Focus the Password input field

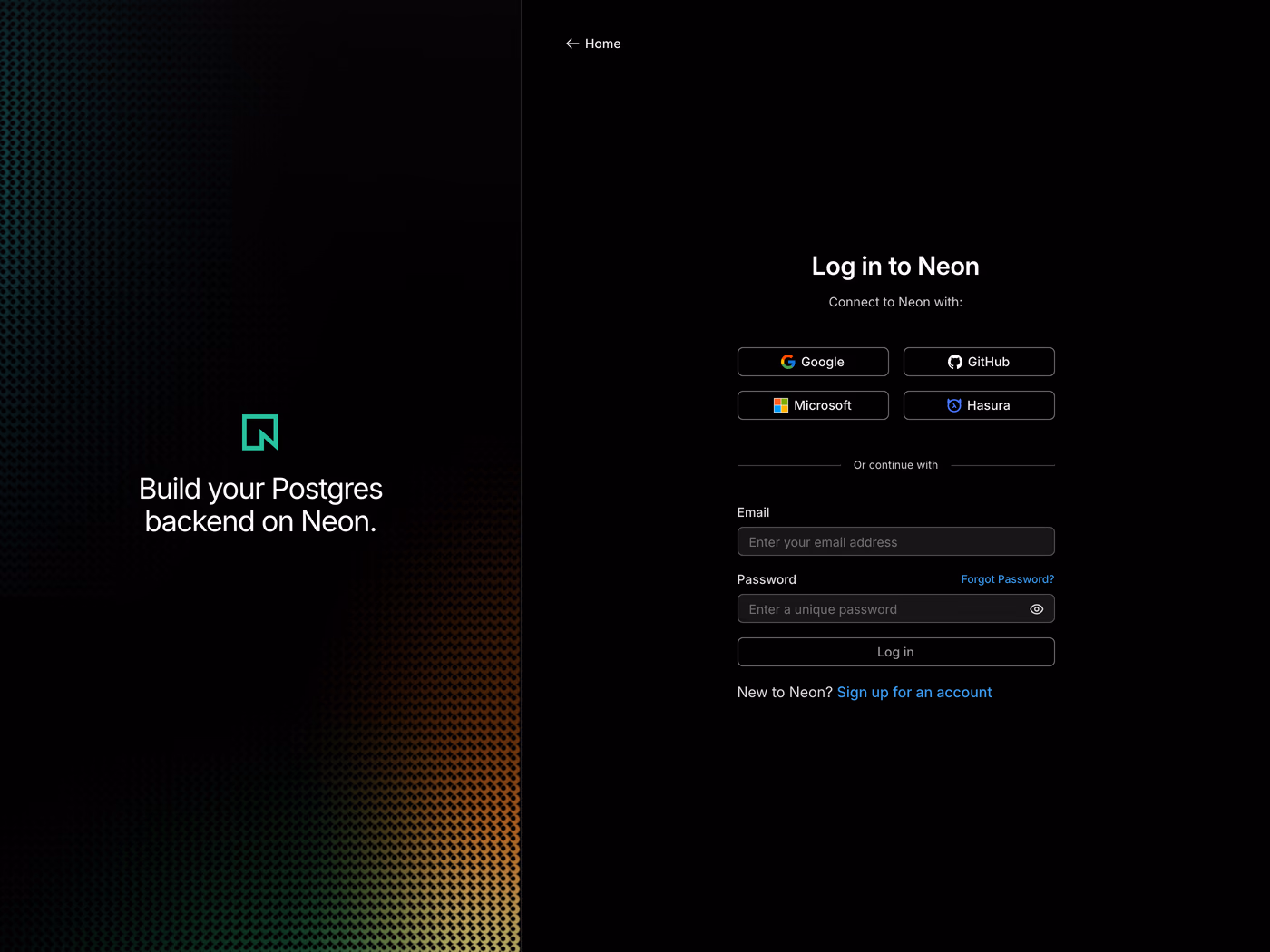[x=895, y=608]
